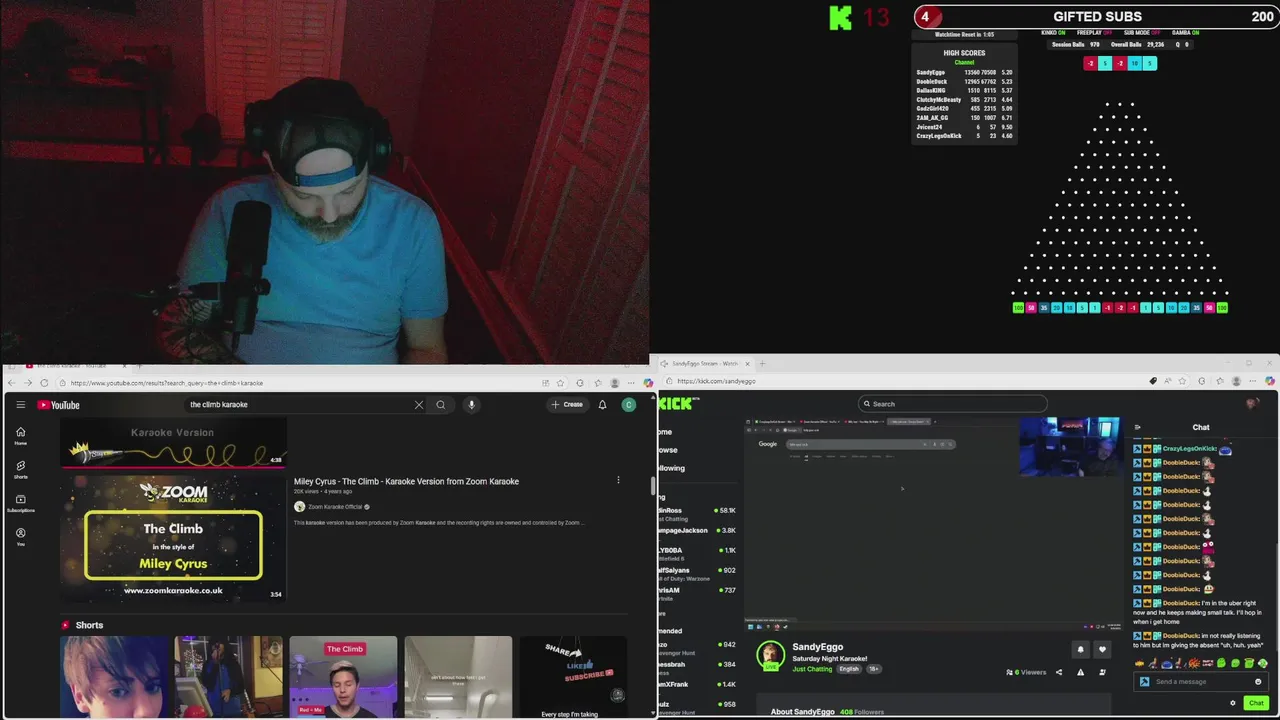Open the YouTube browser settings ellipsis menu
The width and height of the screenshot is (1280, 720).
click(x=631, y=383)
